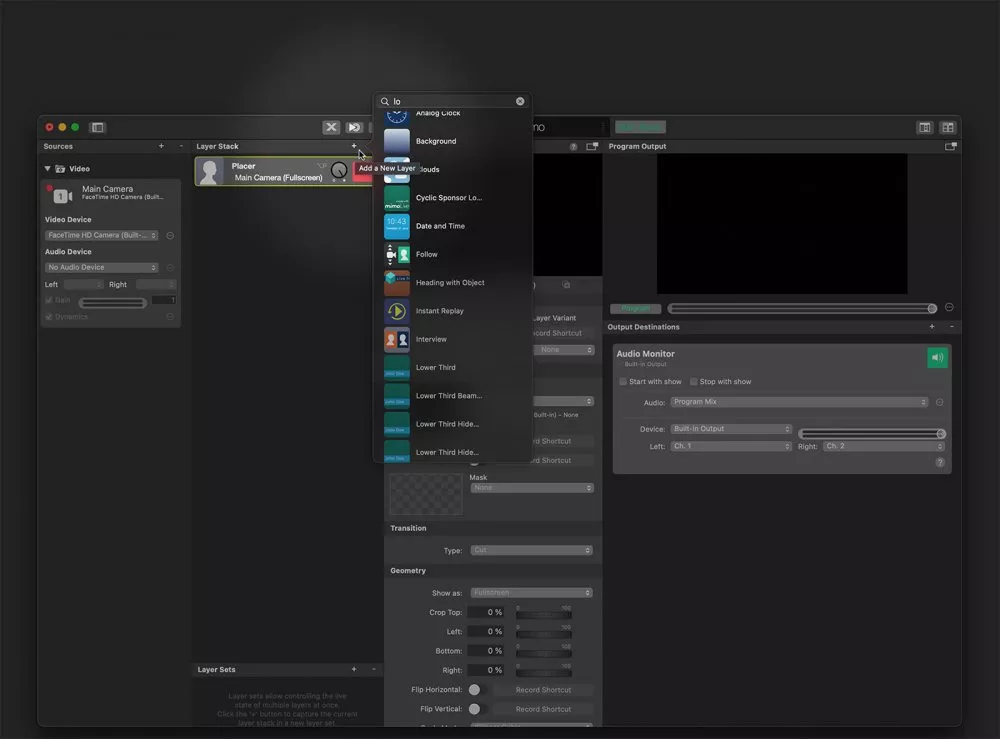Screen dimensions: 1000x739
Task: Toggle the Gain checkbox in Sources
Action: pos(49,300)
